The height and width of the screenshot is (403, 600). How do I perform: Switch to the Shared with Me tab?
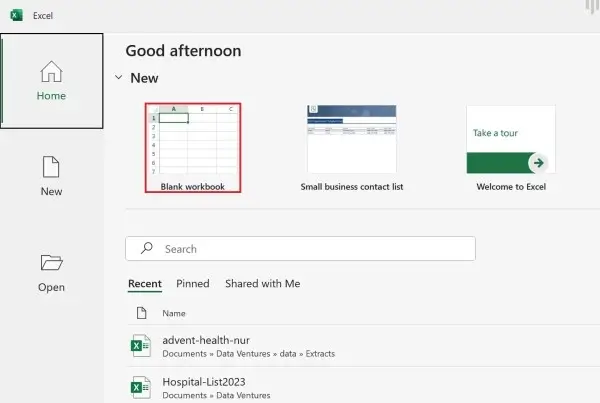(262, 284)
